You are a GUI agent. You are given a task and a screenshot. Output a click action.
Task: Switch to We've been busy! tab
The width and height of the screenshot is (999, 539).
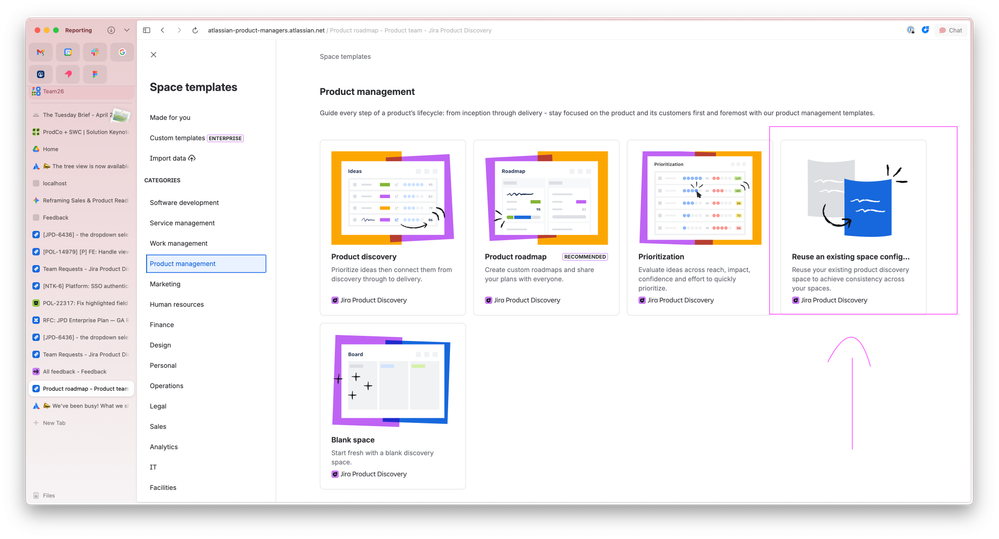tap(82, 406)
